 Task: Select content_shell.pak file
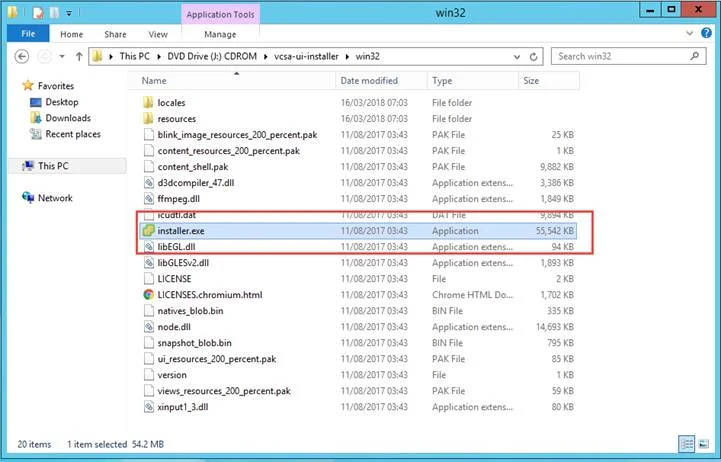tap(193, 167)
